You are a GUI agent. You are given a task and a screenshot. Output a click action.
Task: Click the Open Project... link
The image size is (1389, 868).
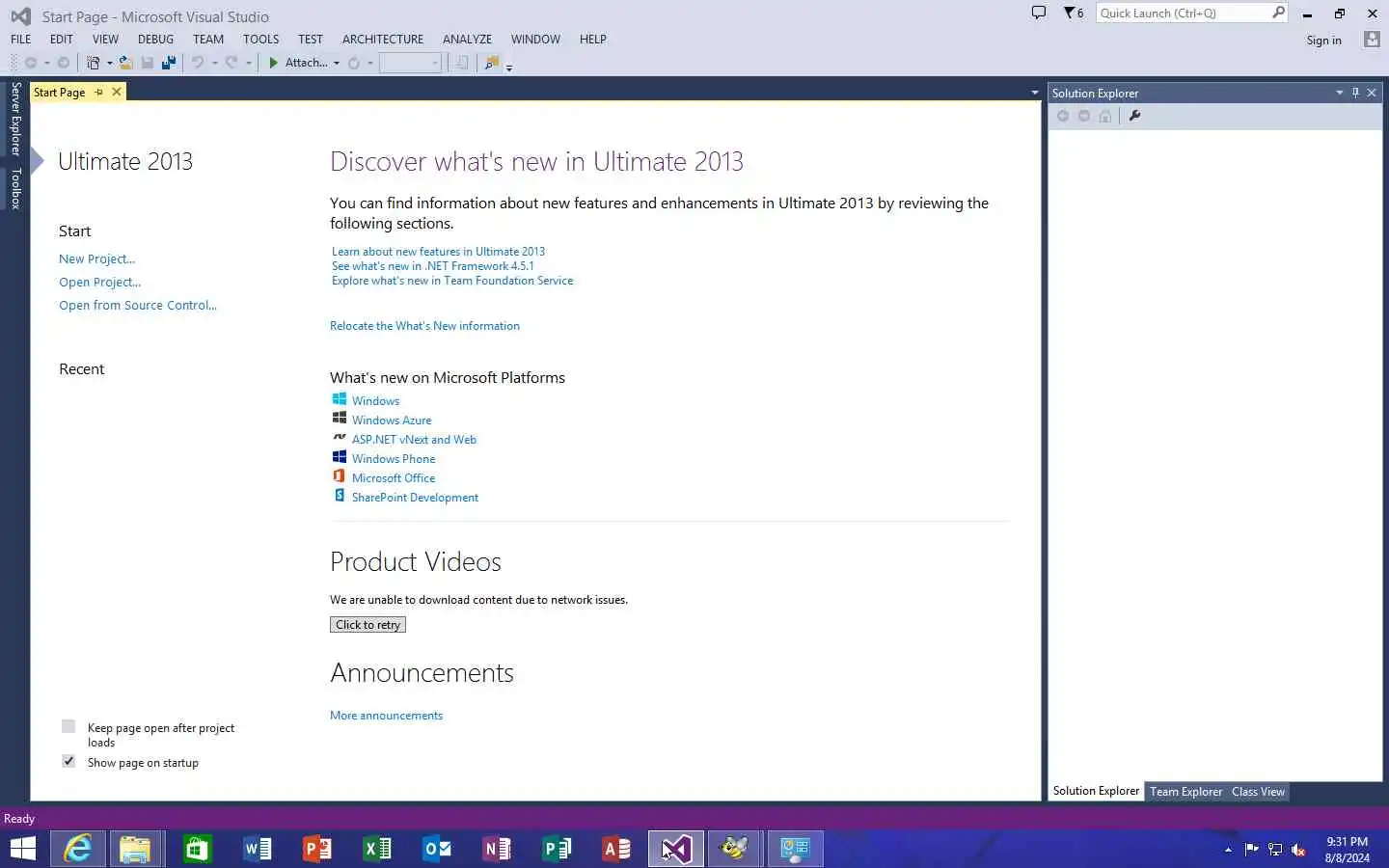(x=99, y=282)
